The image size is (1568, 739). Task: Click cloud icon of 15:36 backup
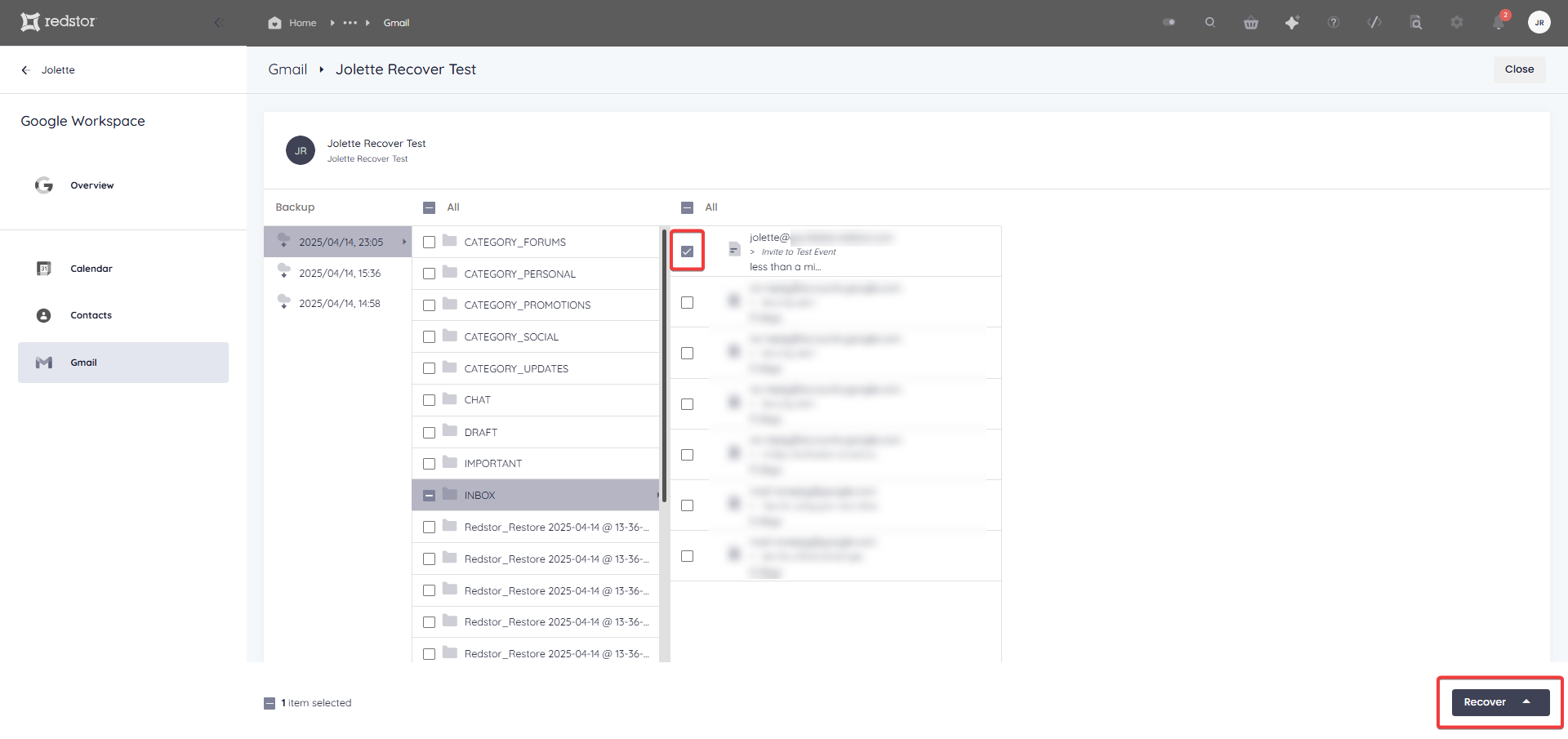coord(284,271)
